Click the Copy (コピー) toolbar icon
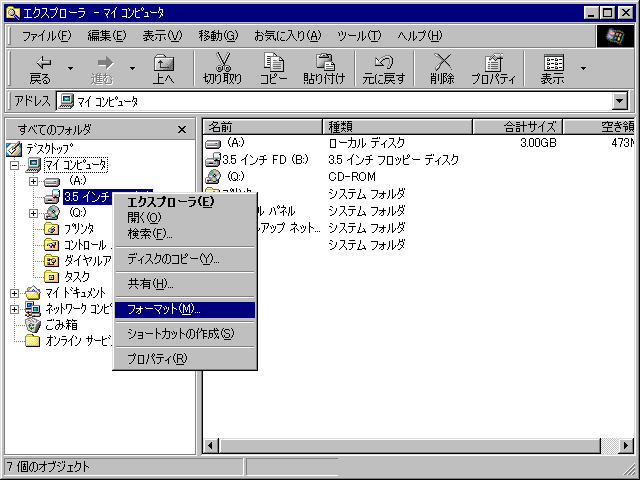This screenshot has width=640, height=480. point(273,62)
